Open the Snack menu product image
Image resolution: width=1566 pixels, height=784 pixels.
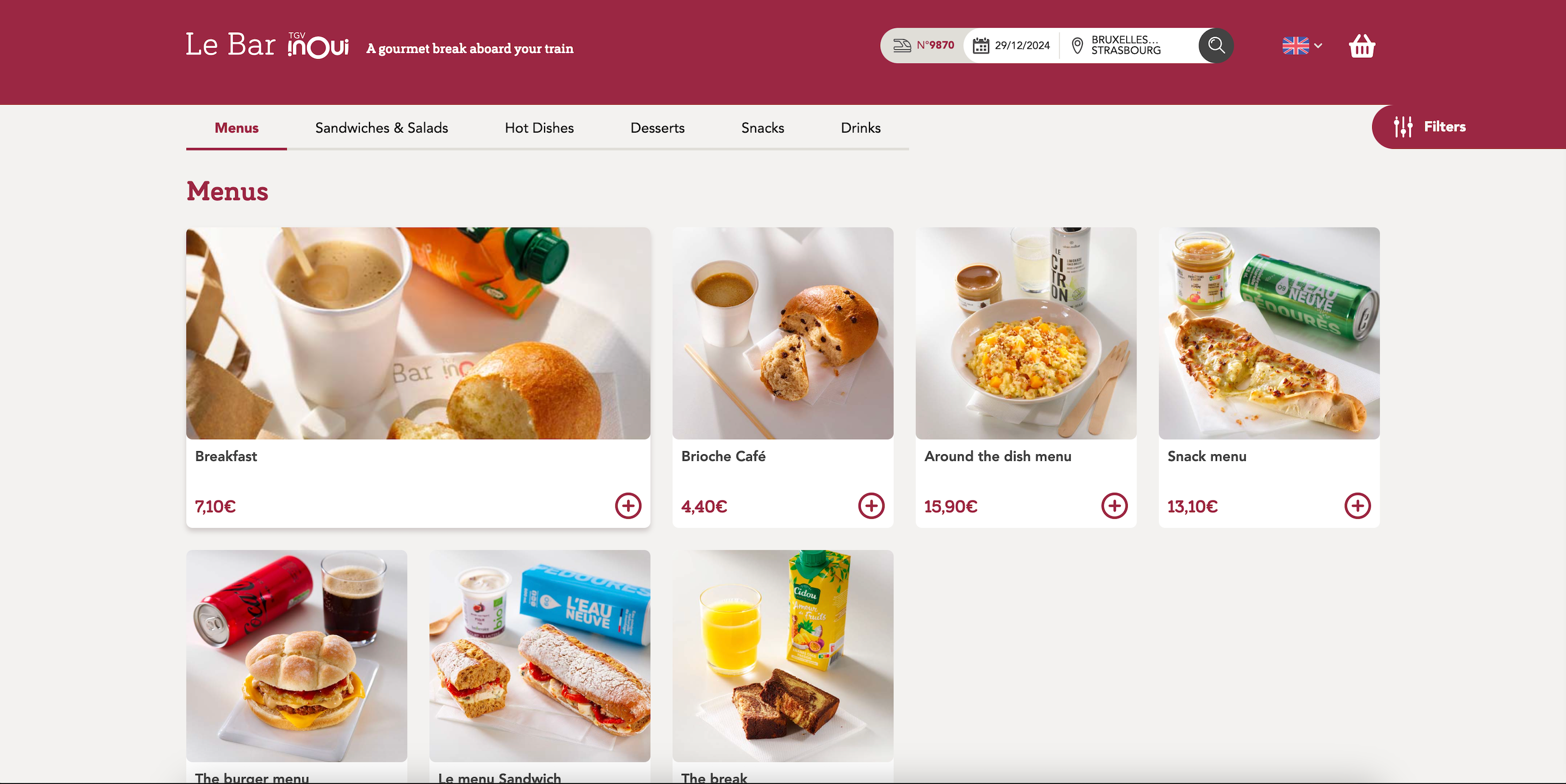pyautogui.click(x=1268, y=333)
